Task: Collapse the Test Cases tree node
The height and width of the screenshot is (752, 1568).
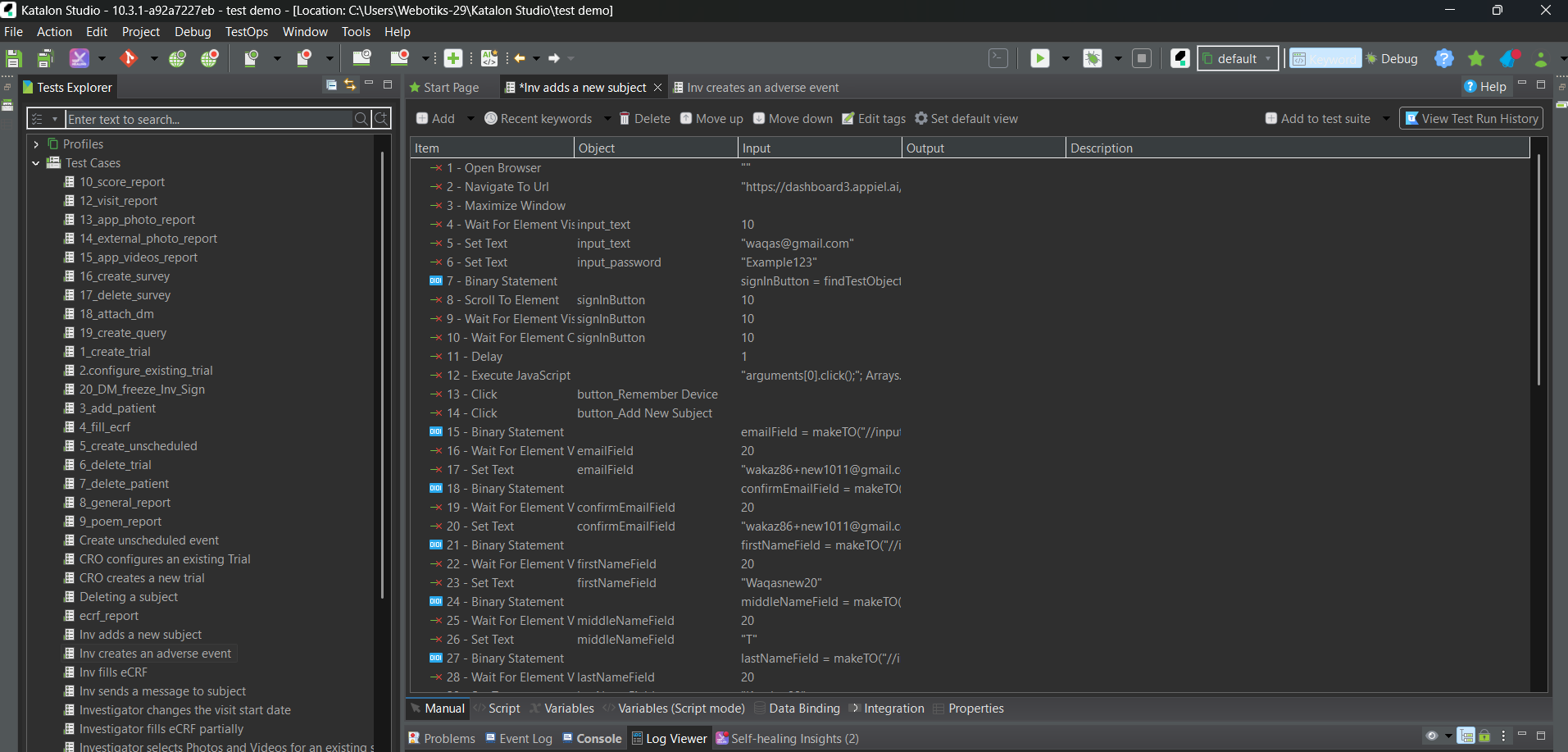Action: pos(35,162)
